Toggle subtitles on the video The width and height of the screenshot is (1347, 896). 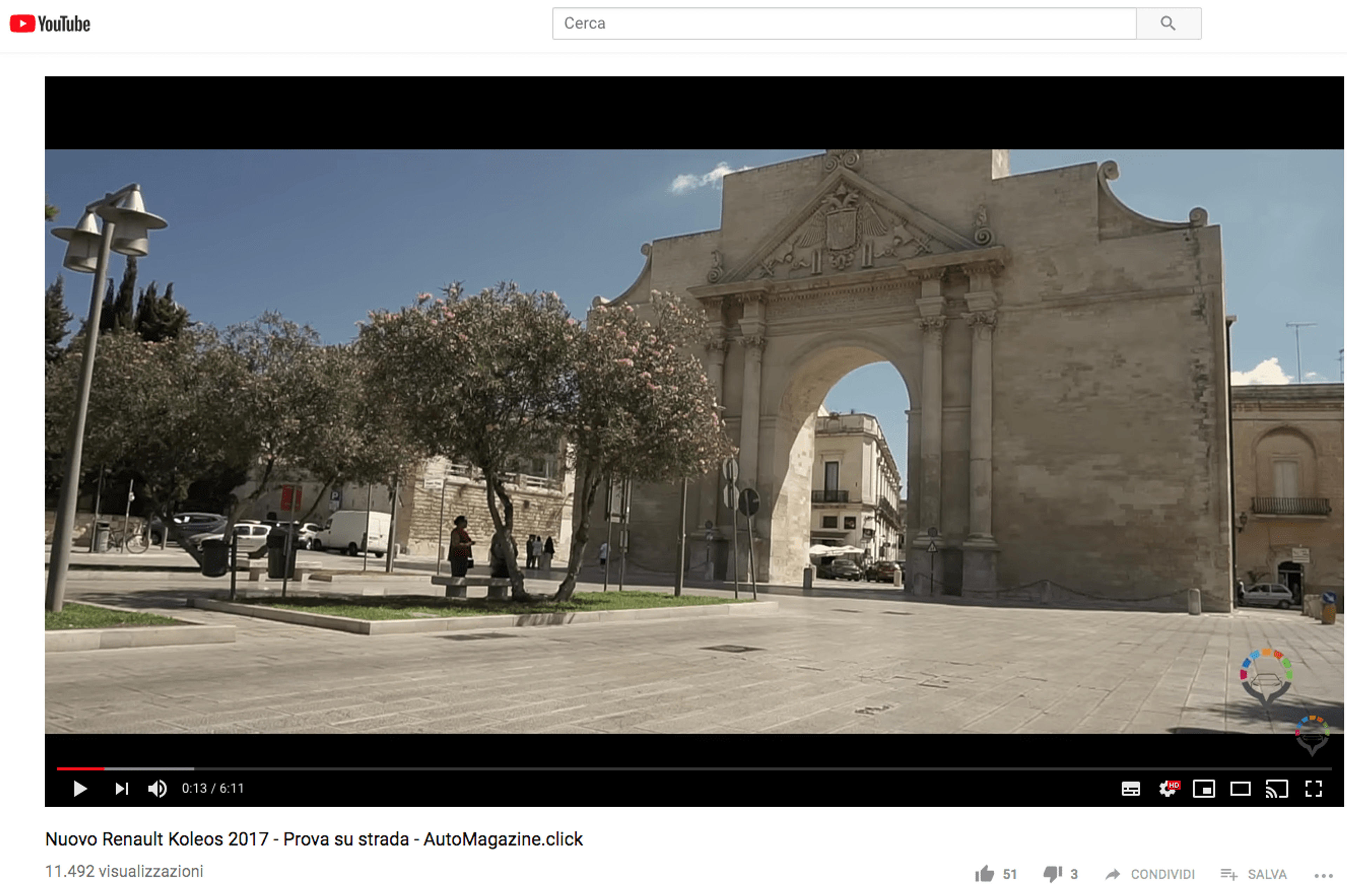click(1131, 789)
